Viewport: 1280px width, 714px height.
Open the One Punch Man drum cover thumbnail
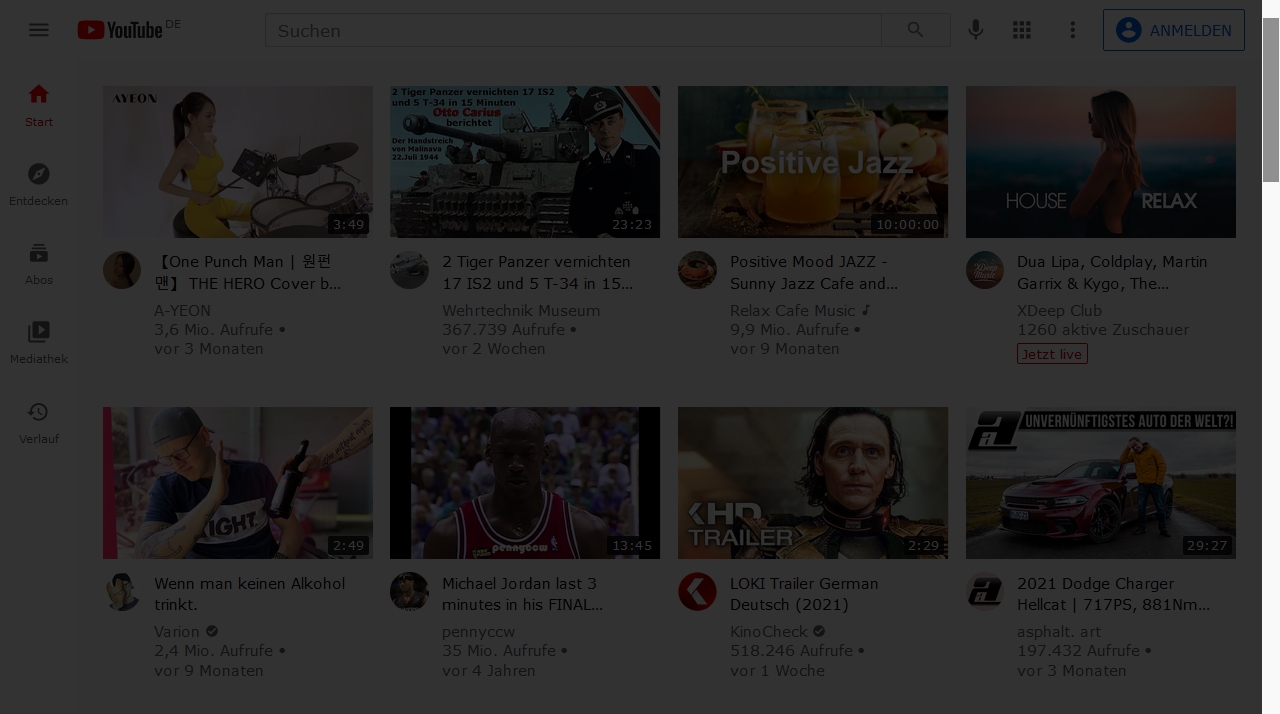click(x=238, y=162)
